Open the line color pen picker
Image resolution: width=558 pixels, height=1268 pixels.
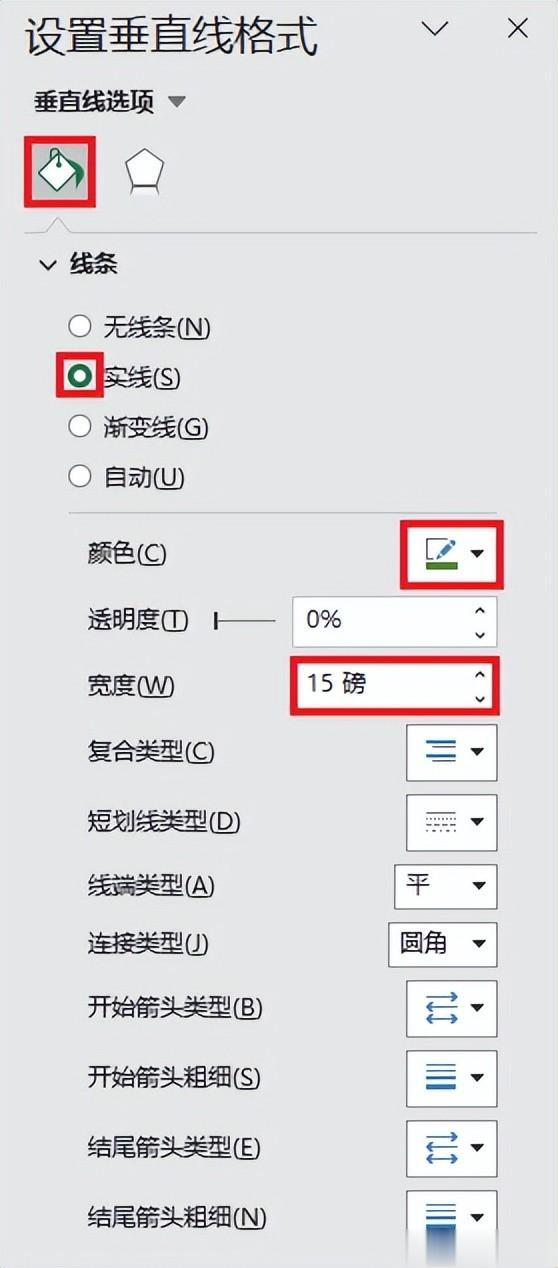click(x=452, y=554)
